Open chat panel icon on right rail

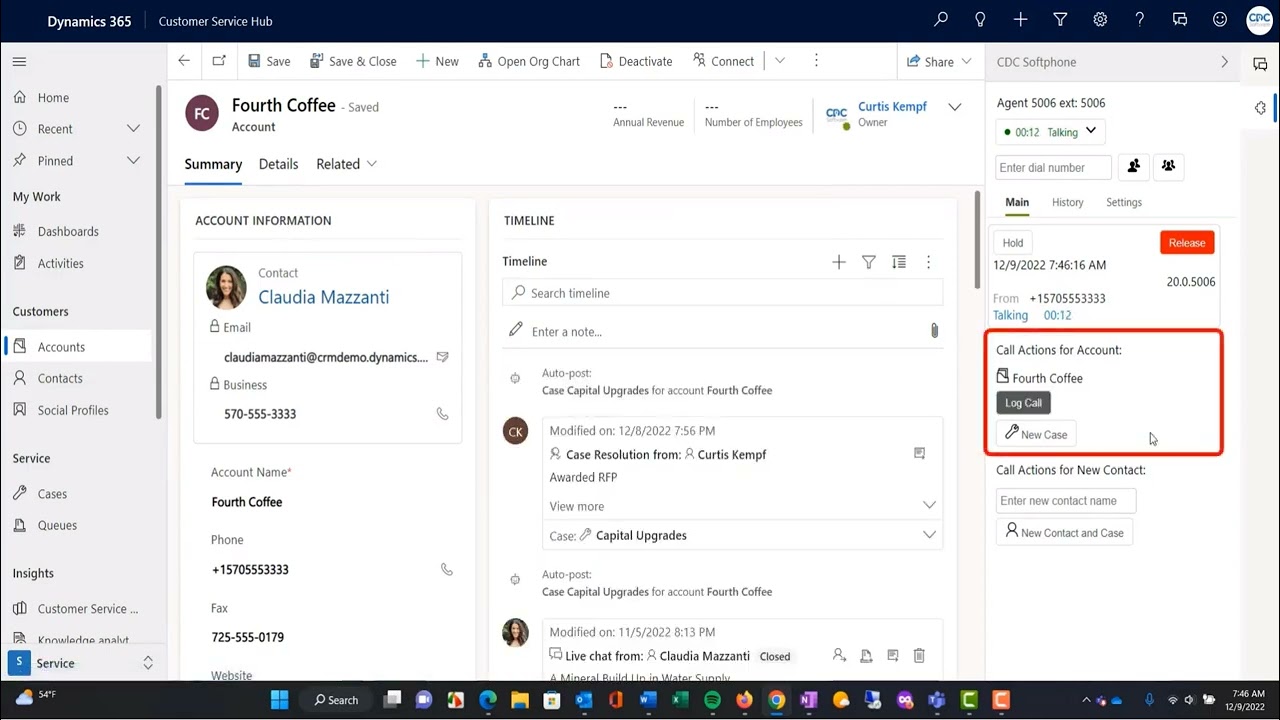(1260, 64)
